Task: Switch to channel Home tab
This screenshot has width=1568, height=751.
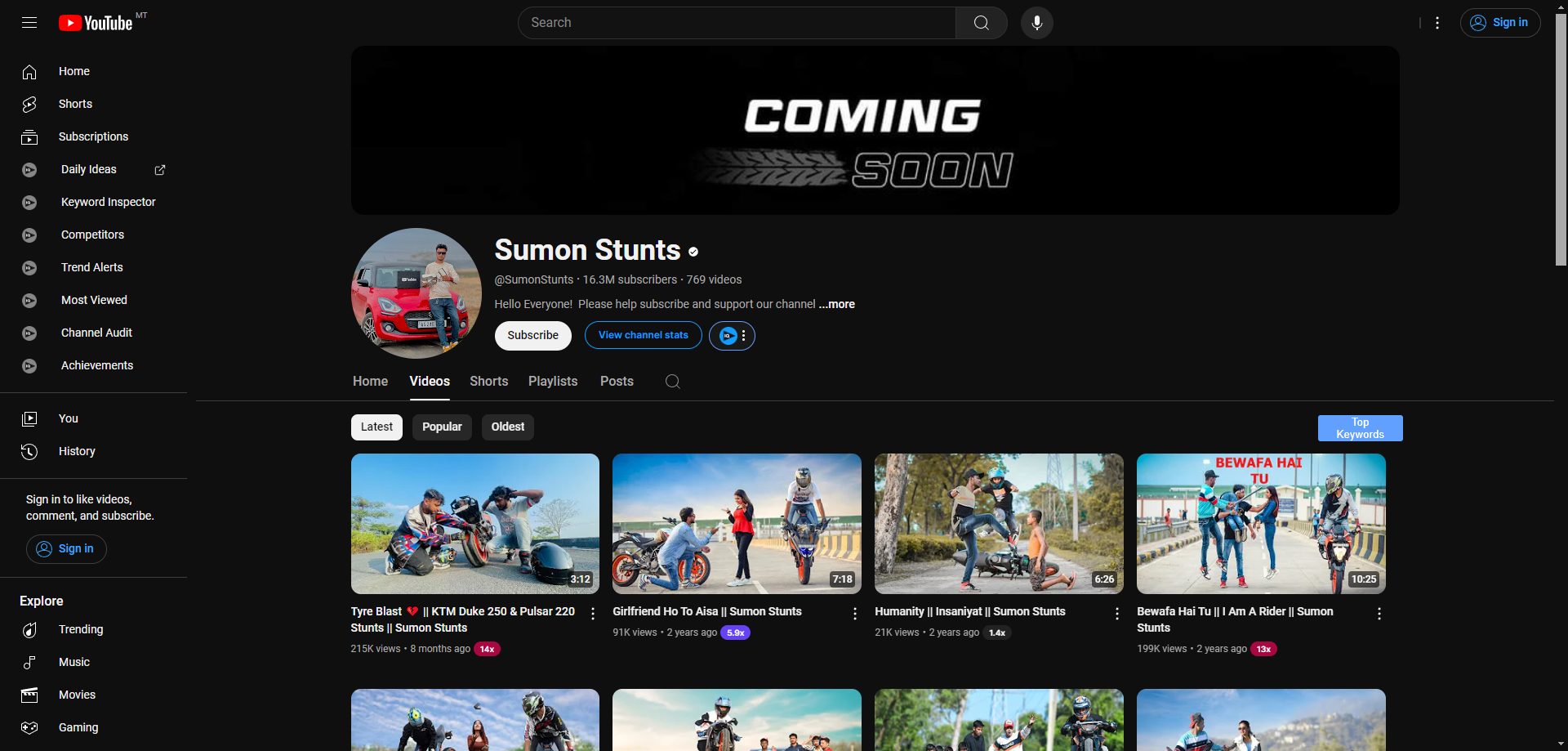Action: pos(370,382)
